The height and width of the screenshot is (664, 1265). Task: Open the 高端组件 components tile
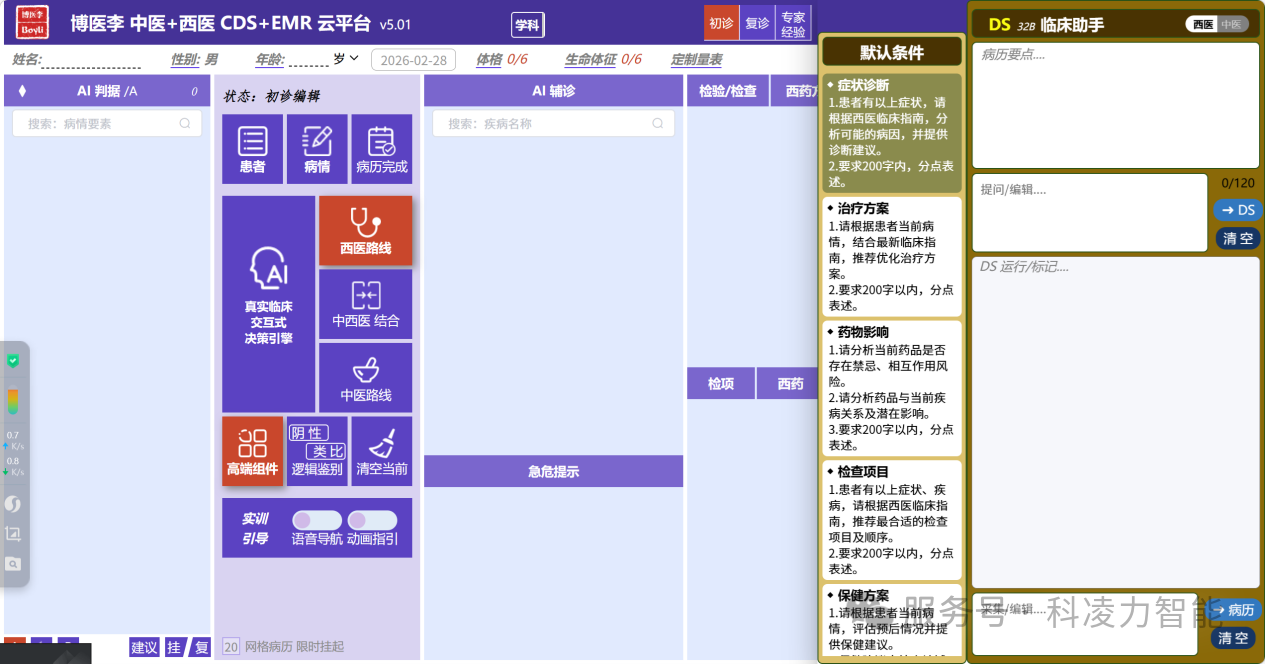click(252, 451)
